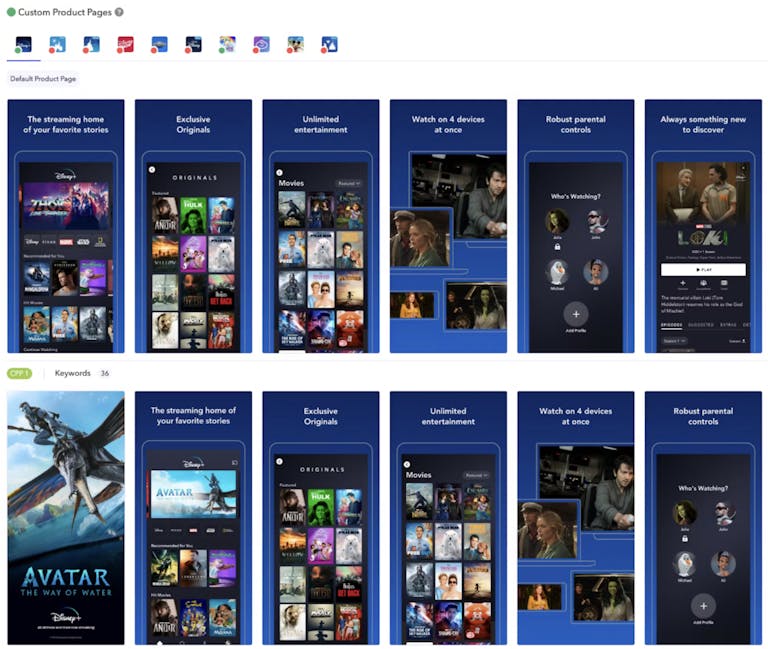This screenshot has height=649, width=768.
Task: Open the Keywords tab with count 36
Action: 82,373
